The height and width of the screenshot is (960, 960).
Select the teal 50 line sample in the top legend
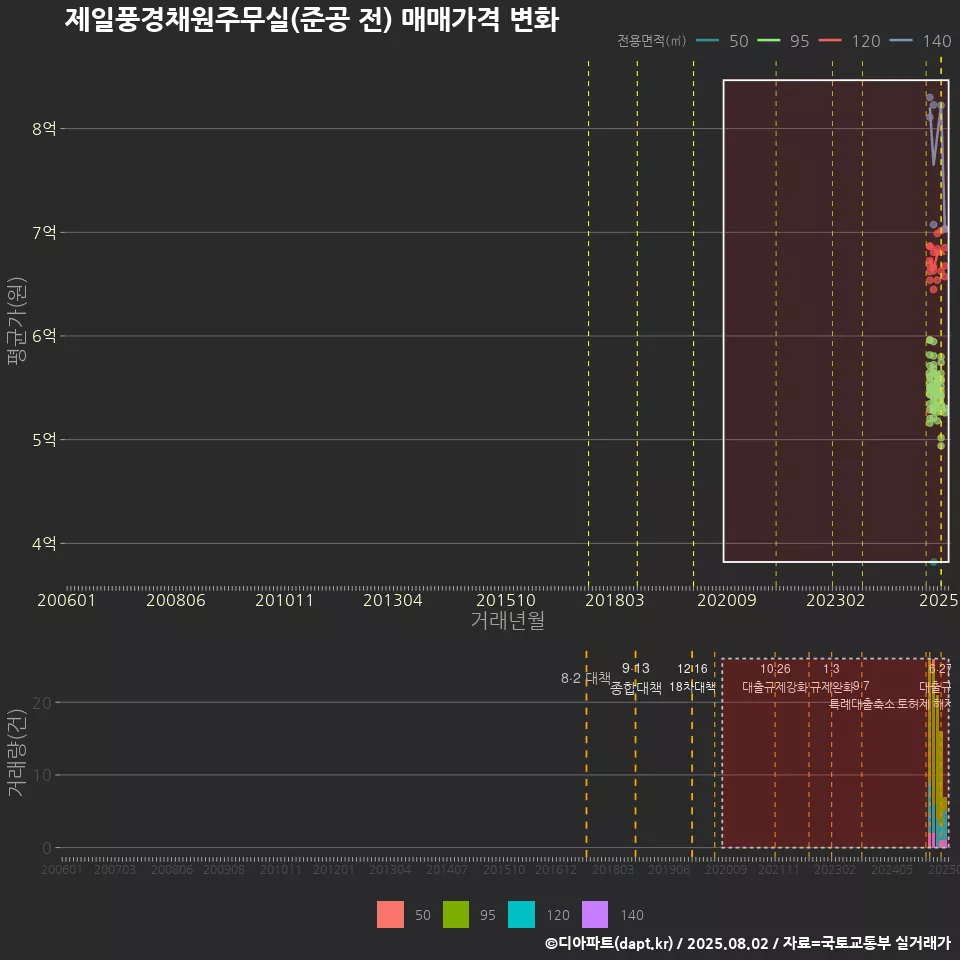point(708,40)
